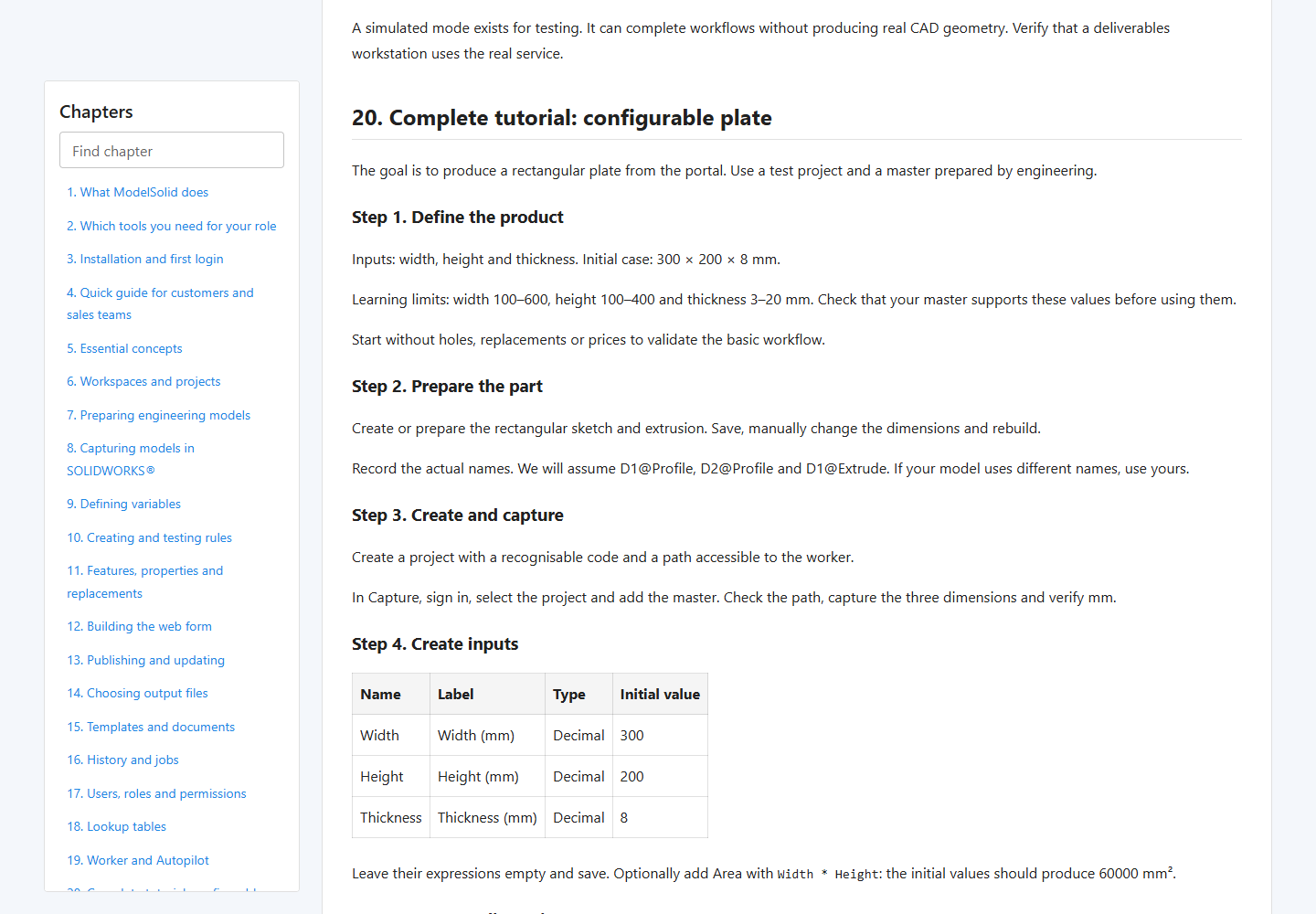
Task: Click the Name column header in table
Action: point(391,694)
